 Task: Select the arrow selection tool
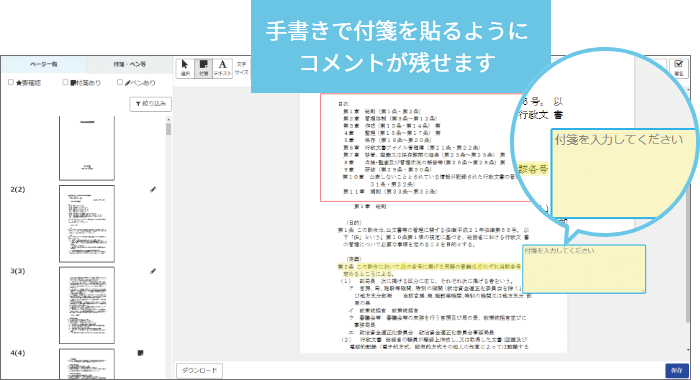[x=185, y=68]
